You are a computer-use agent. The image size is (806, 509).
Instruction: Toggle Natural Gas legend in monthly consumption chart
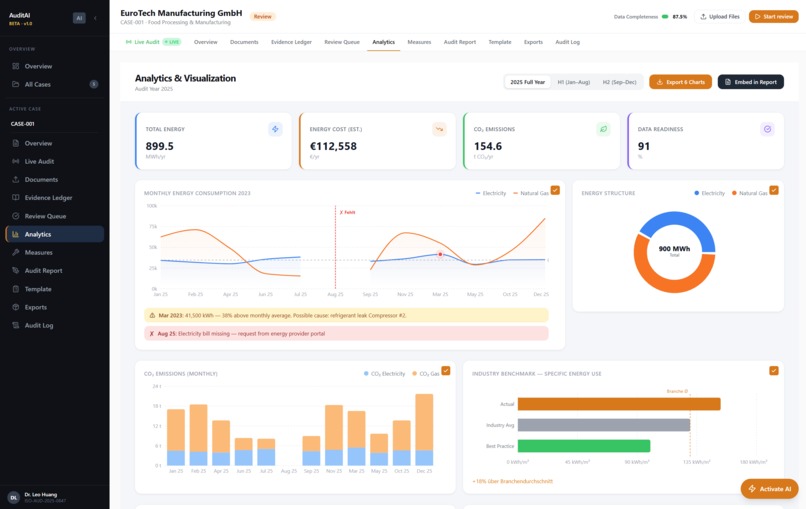[x=531, y=193]
